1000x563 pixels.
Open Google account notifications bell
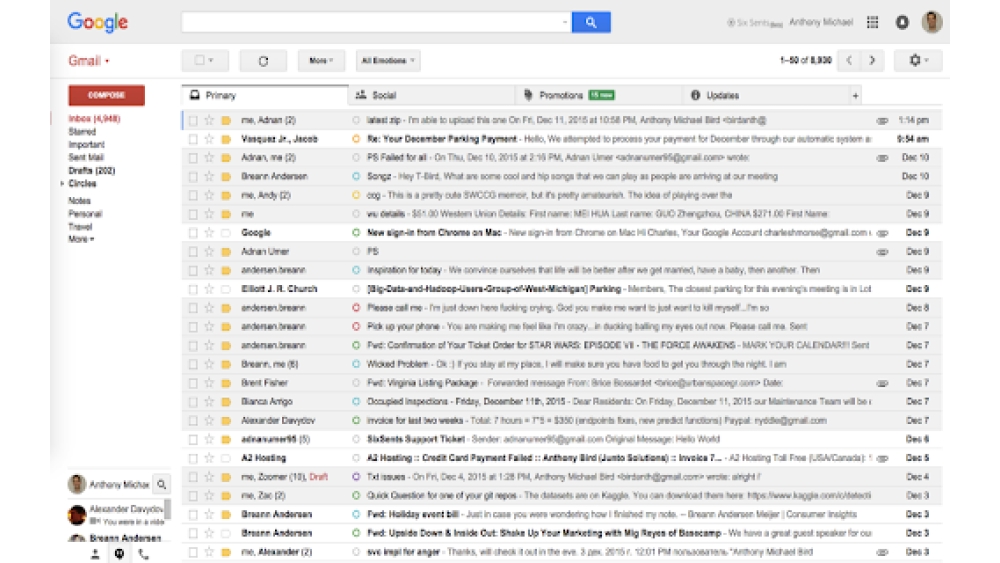(902, 22)
